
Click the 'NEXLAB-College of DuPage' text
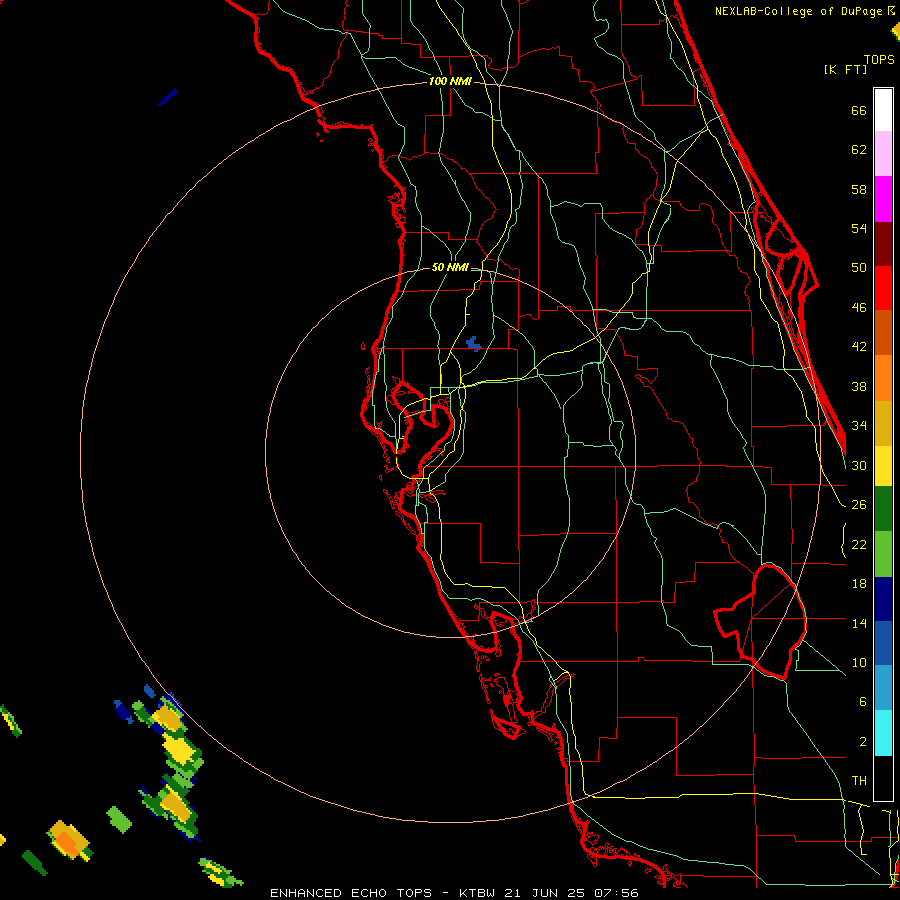pos(800,11)
